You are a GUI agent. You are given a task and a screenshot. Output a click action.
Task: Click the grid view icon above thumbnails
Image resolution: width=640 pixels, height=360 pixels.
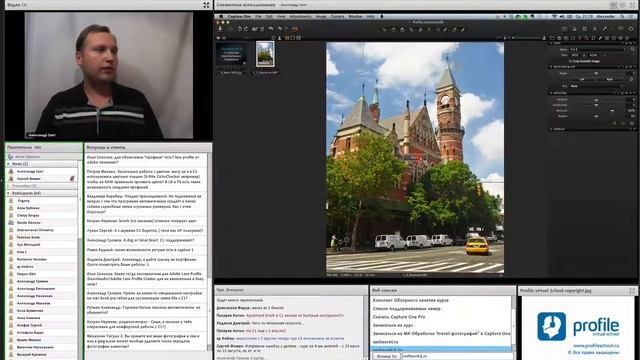(287, 38)
